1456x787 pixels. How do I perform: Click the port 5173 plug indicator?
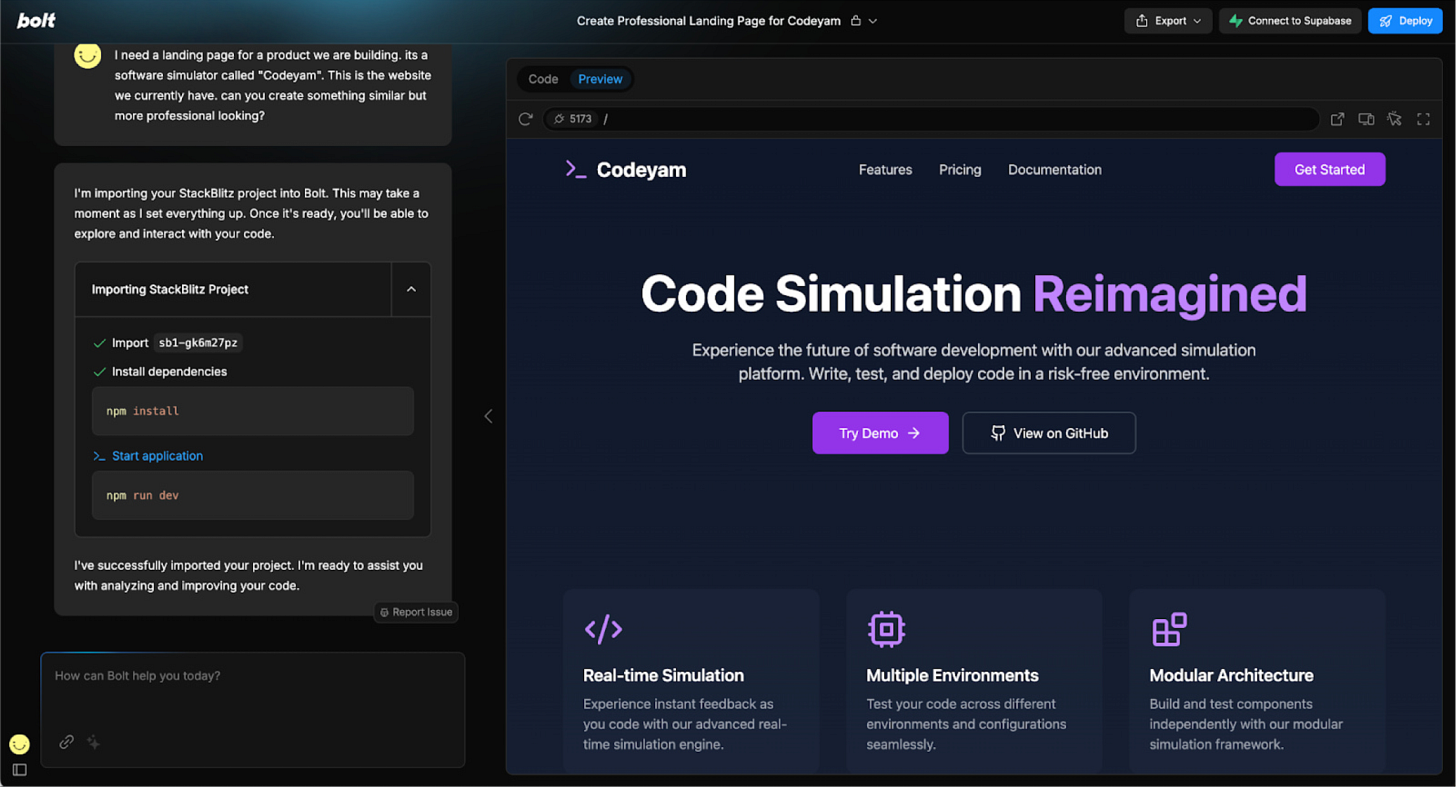pyautogui.click(x=573, y=119)
